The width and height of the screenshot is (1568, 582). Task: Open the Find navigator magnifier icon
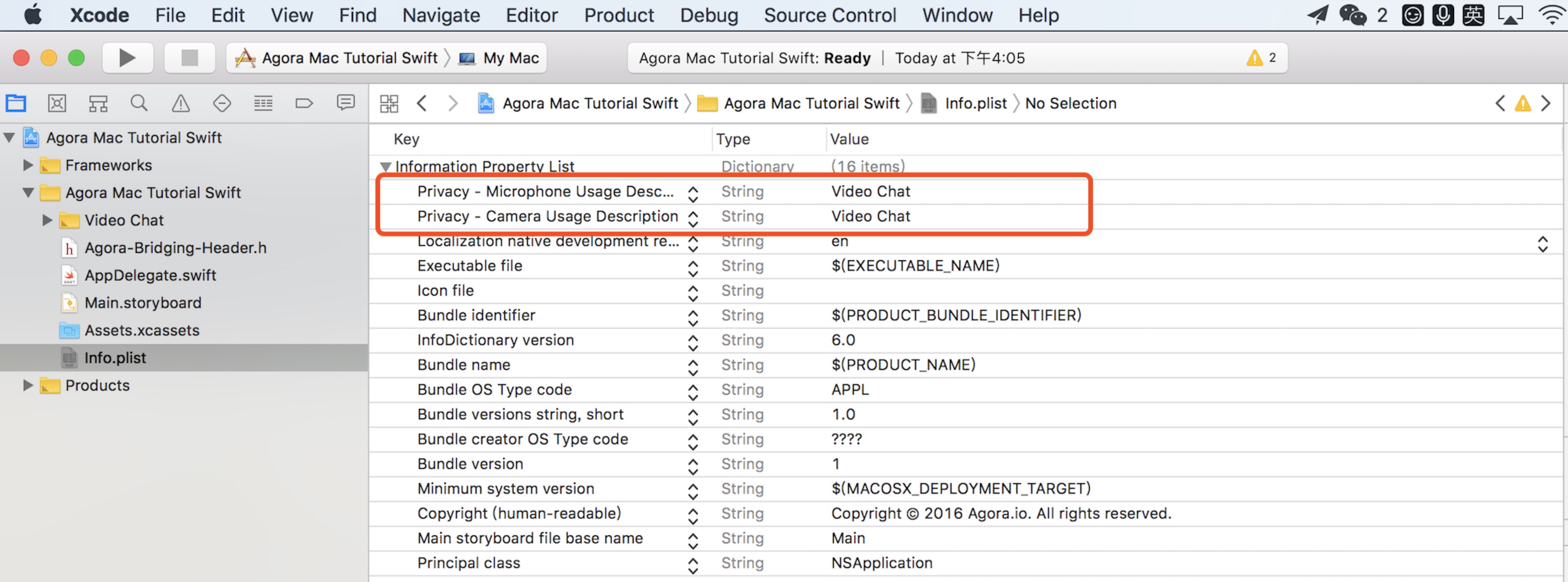(x=139, y=103)
